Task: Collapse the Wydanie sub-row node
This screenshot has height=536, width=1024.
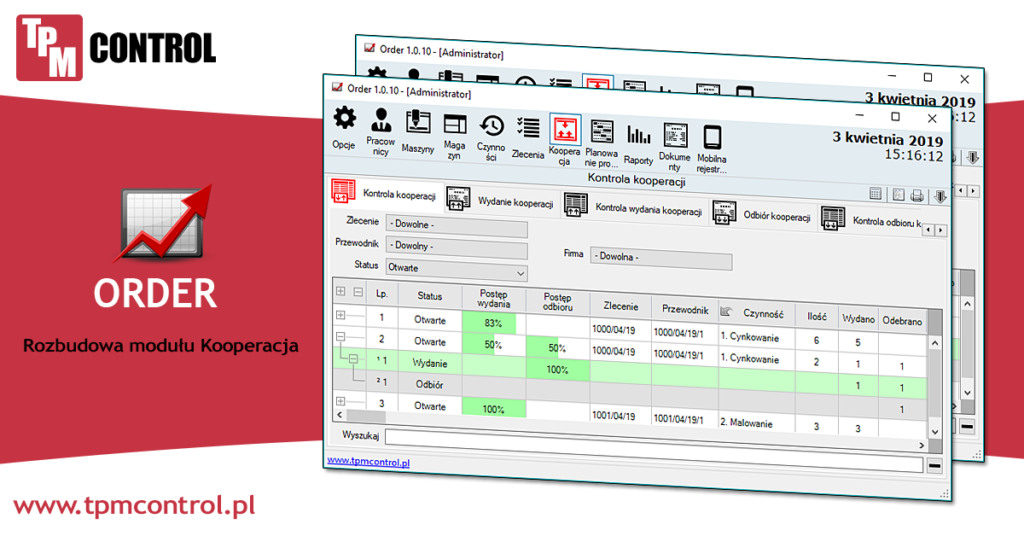Action: [x=353, y=358]
